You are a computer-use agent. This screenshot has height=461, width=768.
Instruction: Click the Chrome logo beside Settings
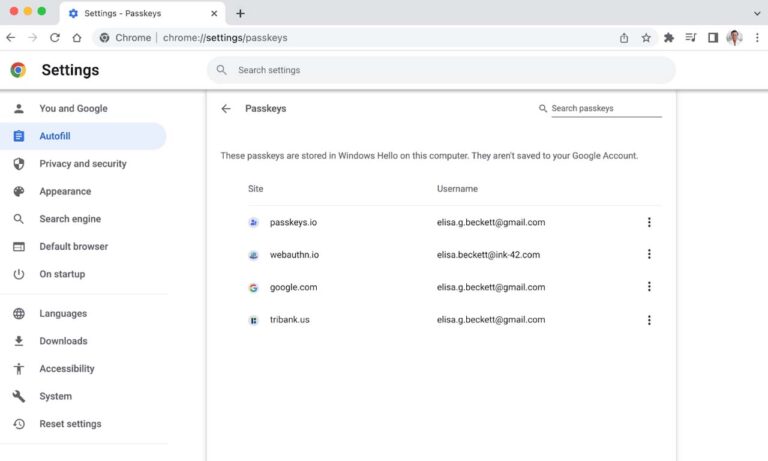click(x=18, y=70)
